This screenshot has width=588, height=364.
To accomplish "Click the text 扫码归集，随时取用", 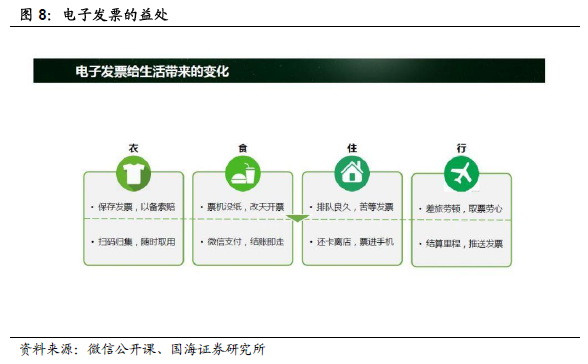I will tap(136, 242).
